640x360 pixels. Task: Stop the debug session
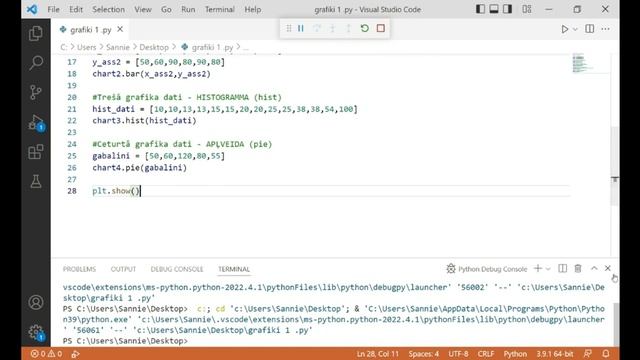[381, 28]
